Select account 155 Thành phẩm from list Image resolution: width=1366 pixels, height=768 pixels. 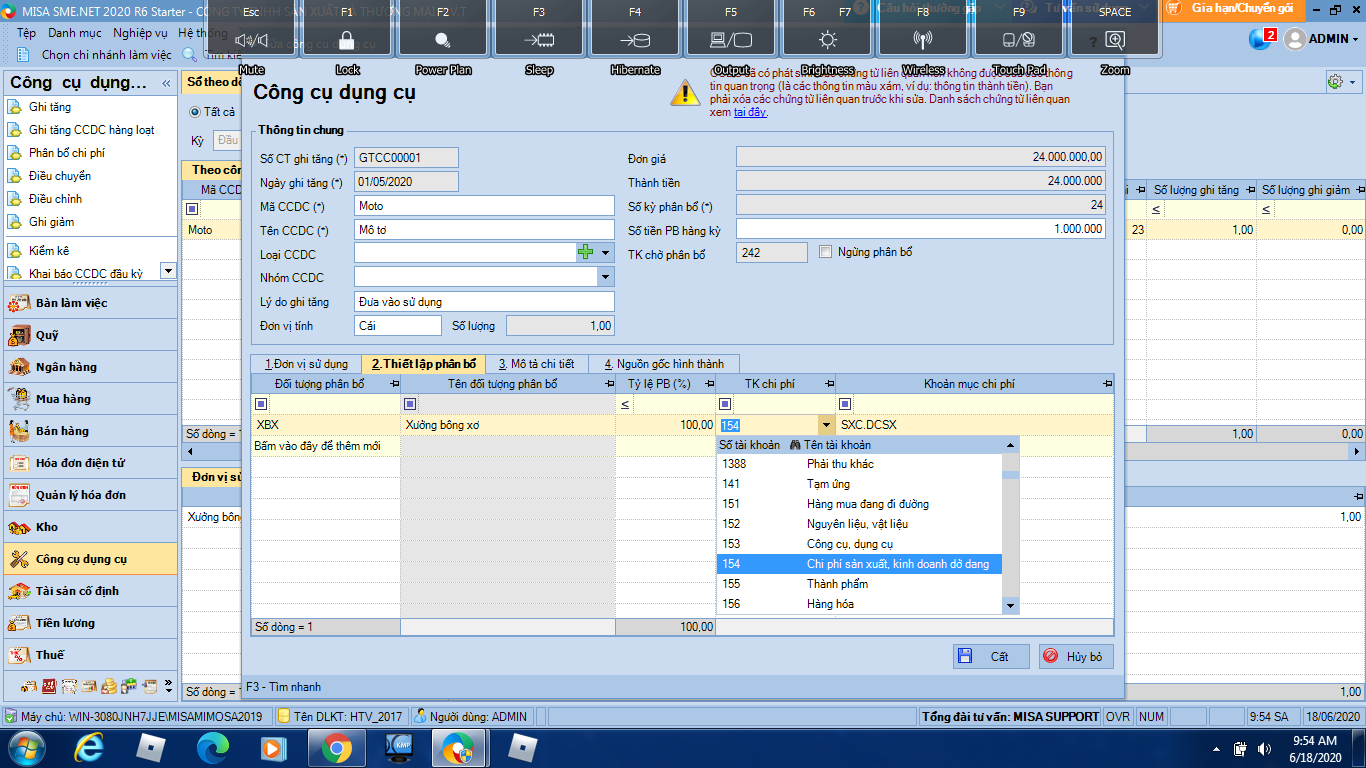click(x=837, y=584)
